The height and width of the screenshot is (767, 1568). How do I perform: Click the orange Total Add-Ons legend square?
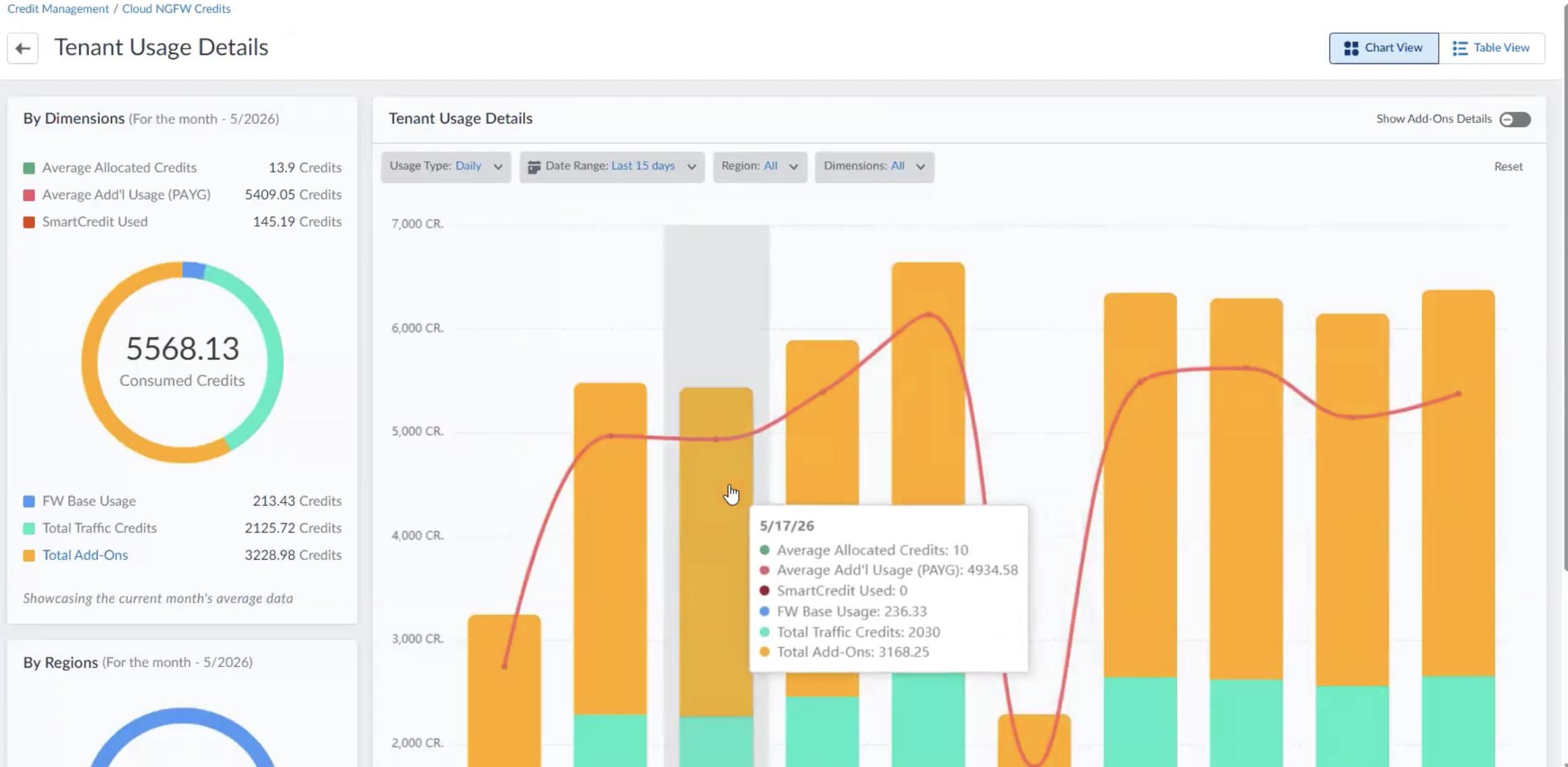(29, 555)
